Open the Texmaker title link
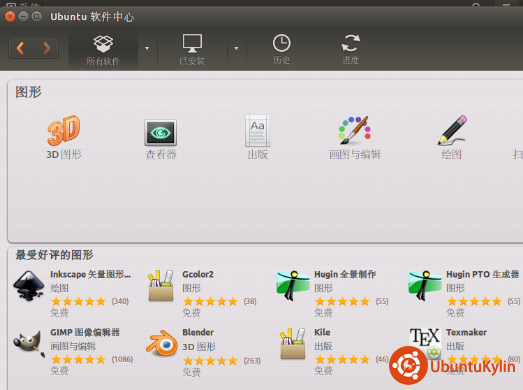 [466, 333]
